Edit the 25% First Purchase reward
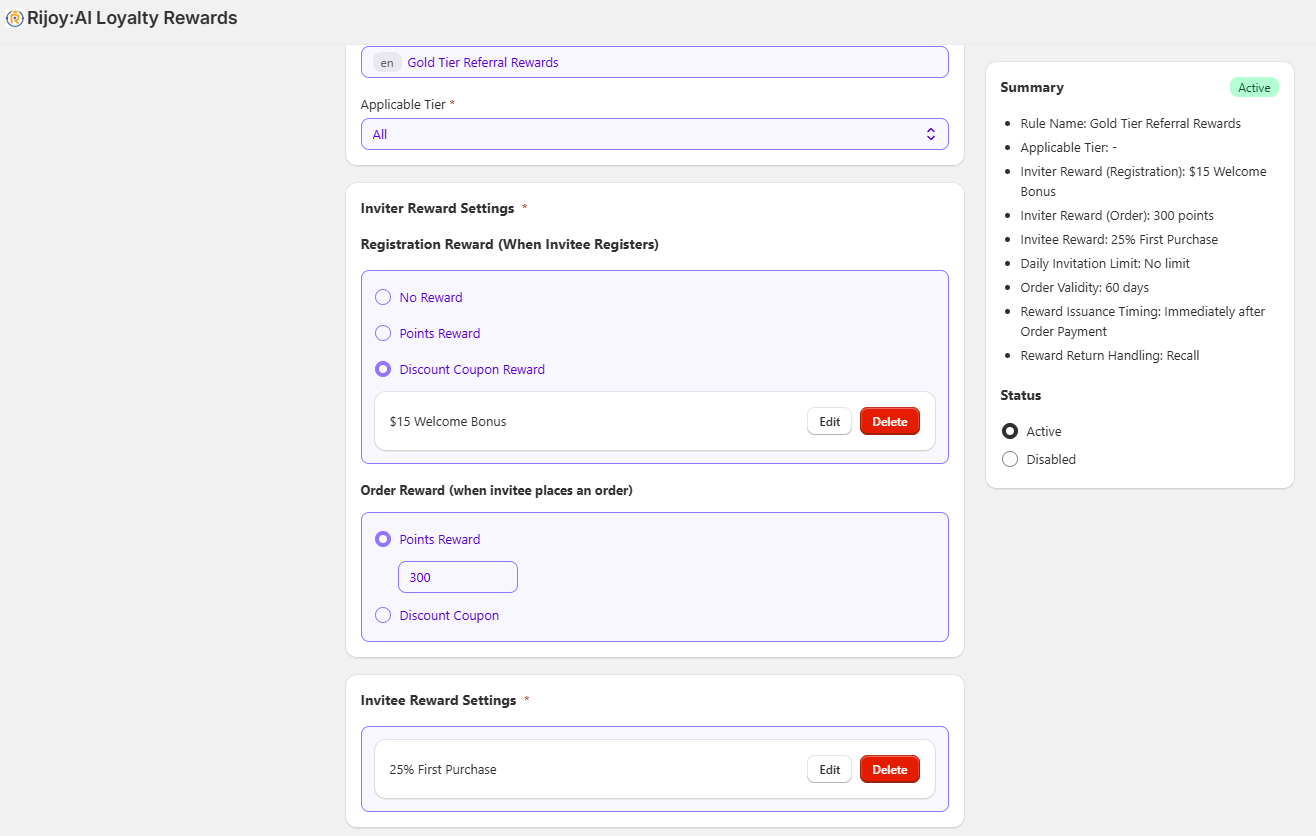The width and height of the screenshot is (1316, 836). (829, 769)
